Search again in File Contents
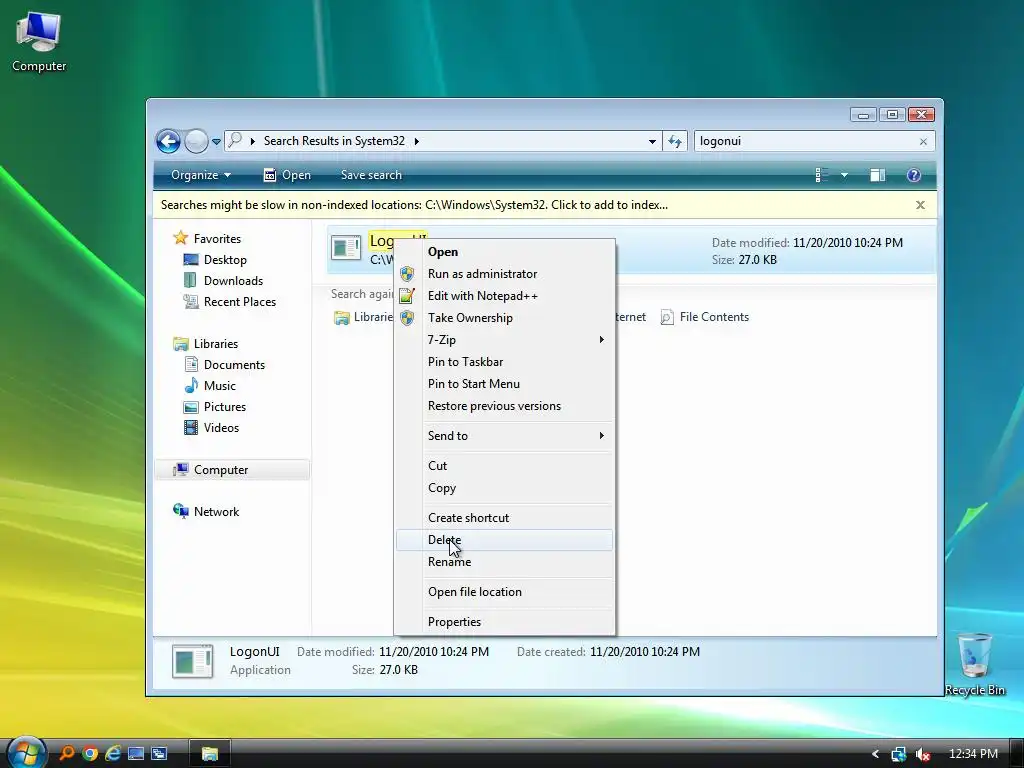 point(705,317)
